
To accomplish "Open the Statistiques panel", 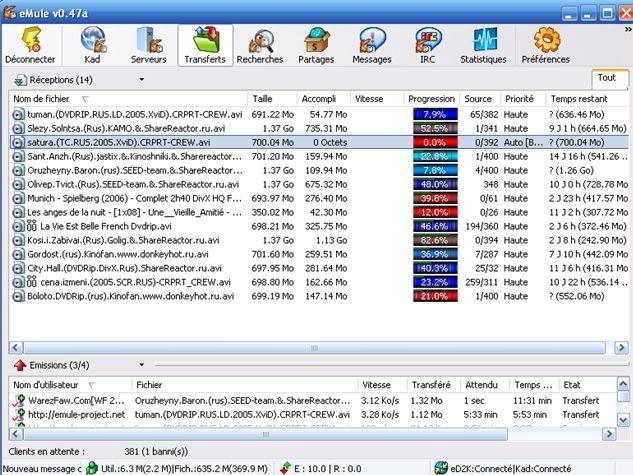I will tap(483, 45).
